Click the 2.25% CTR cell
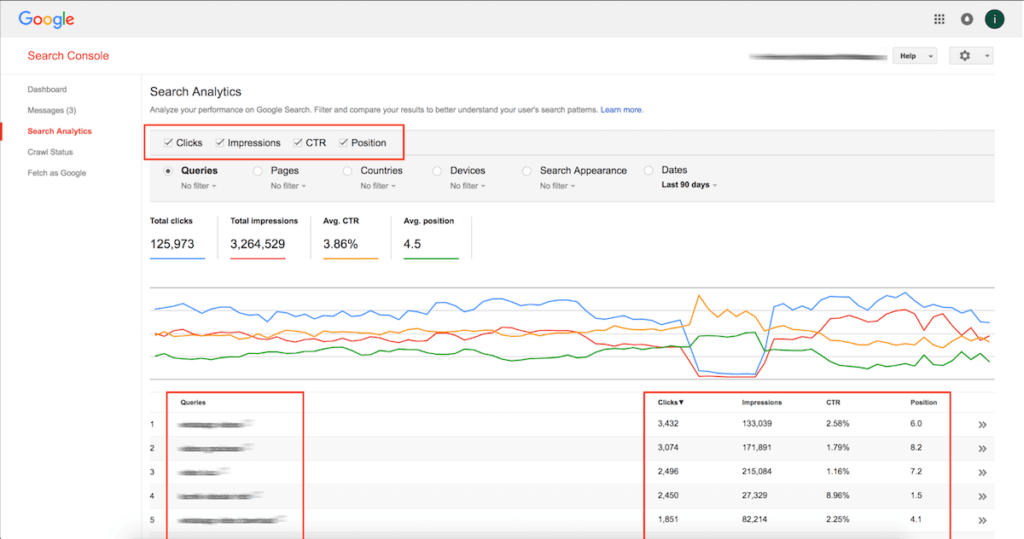 [x=838, y=520]
